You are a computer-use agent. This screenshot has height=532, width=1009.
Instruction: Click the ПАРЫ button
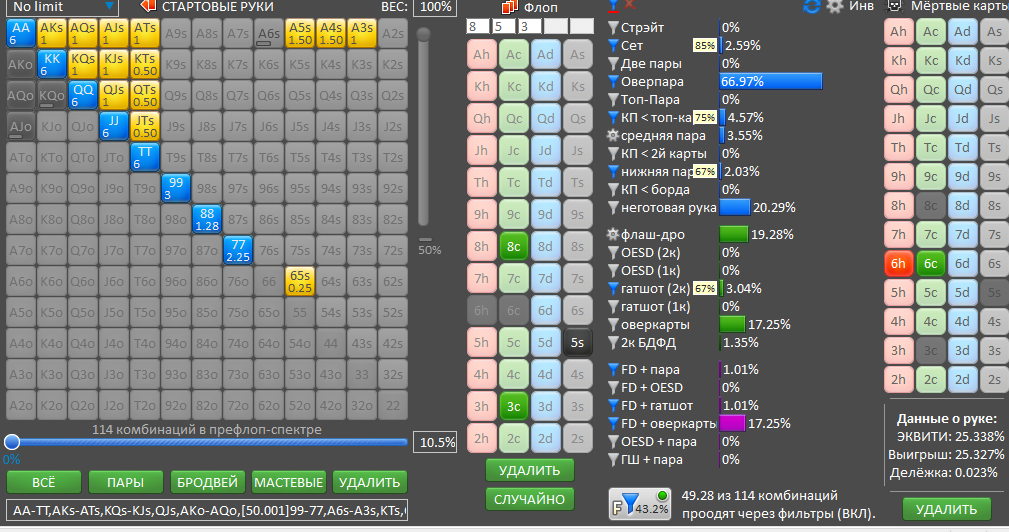coord(125,482)
